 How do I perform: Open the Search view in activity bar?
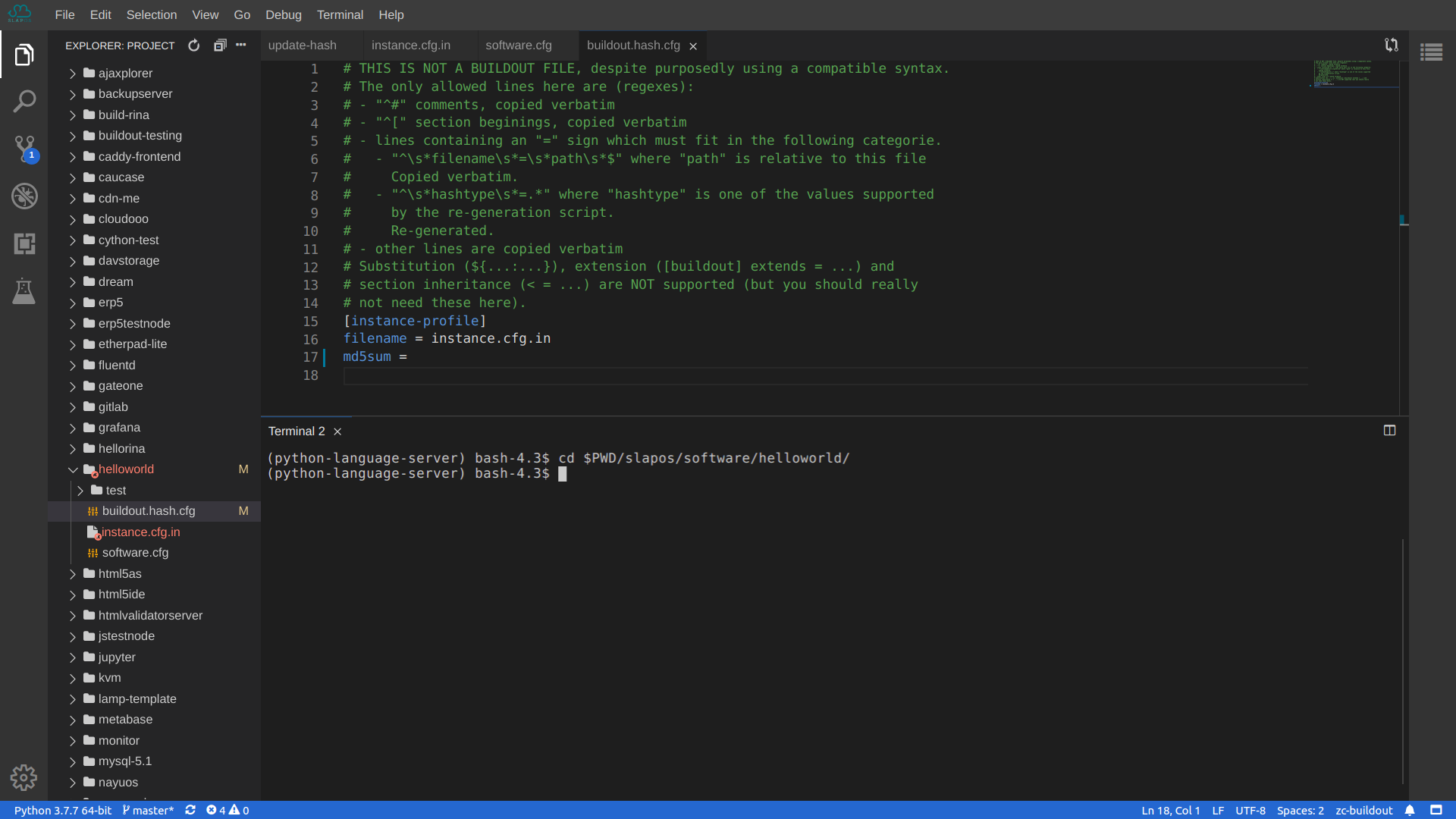(24, 102)
